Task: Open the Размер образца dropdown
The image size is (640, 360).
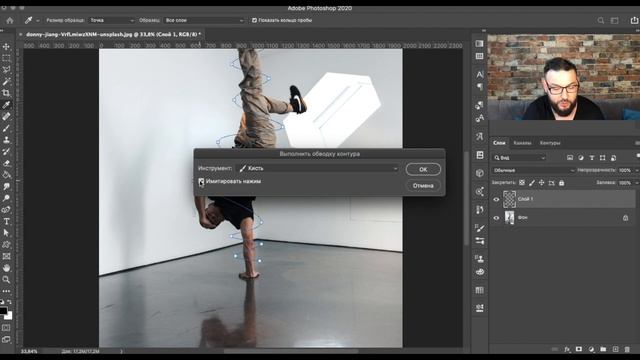Action: [x=111, y=20]
